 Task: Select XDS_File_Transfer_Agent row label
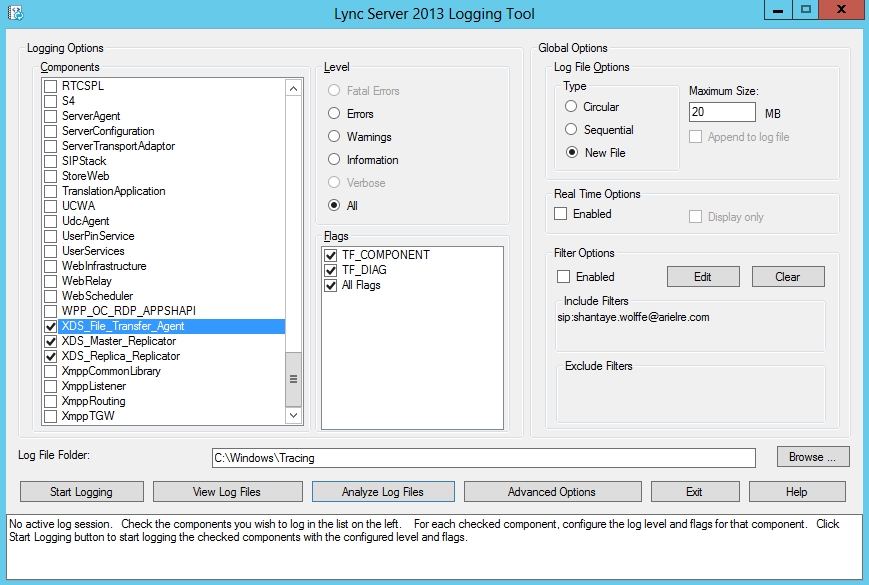click(x=123, y=326)
